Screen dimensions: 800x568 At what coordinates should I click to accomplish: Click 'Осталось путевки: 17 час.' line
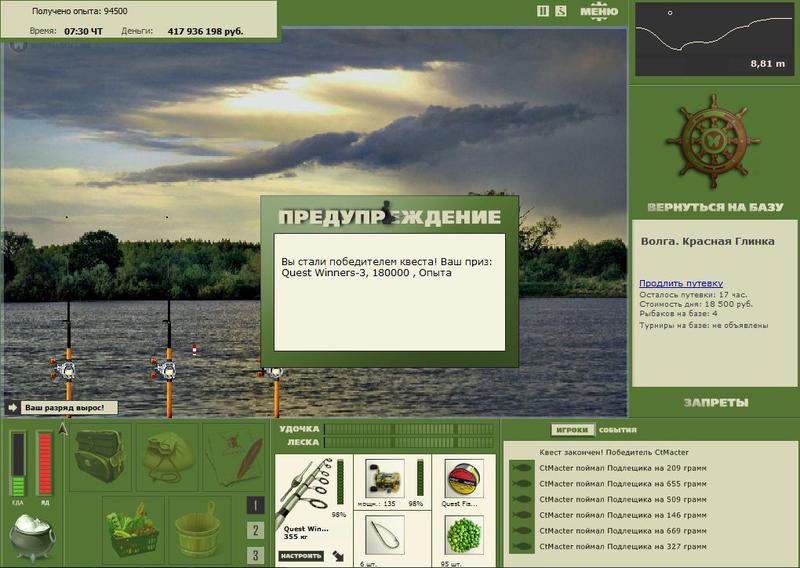[x=693, y=294]
